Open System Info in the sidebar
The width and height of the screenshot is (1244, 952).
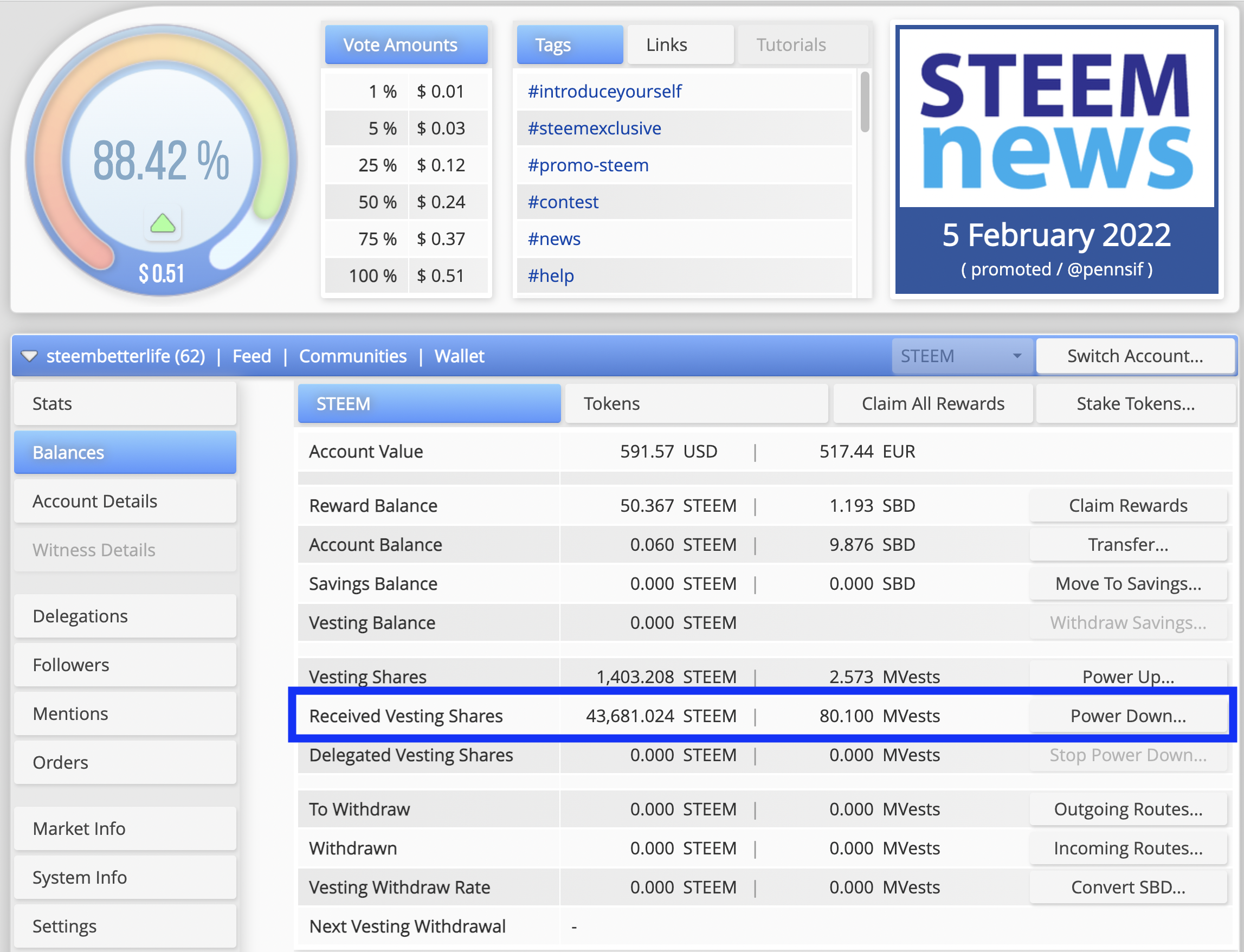click(125, 877)
